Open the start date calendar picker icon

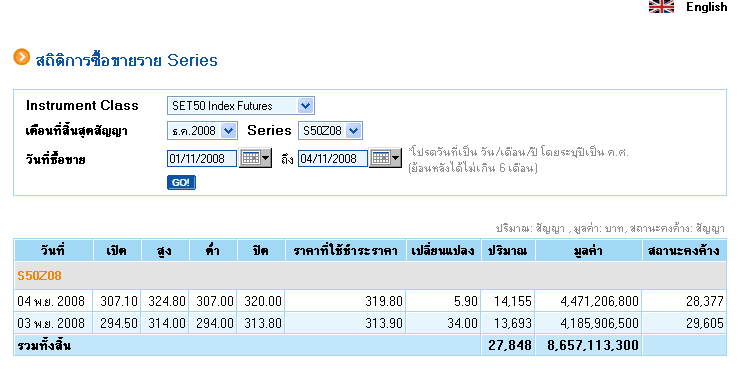pos(255,158)
